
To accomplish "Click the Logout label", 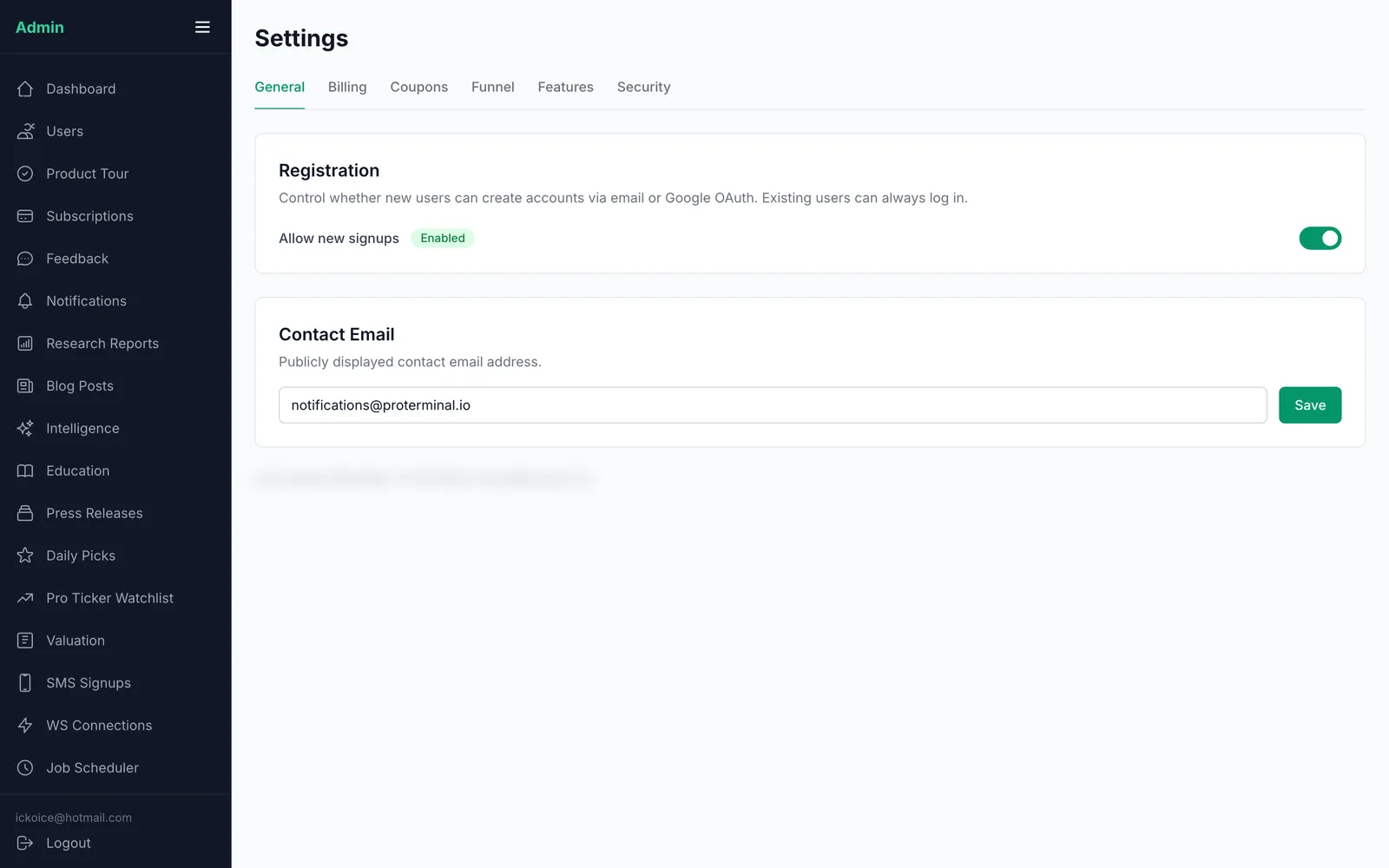I will click(x=69, y=843).
